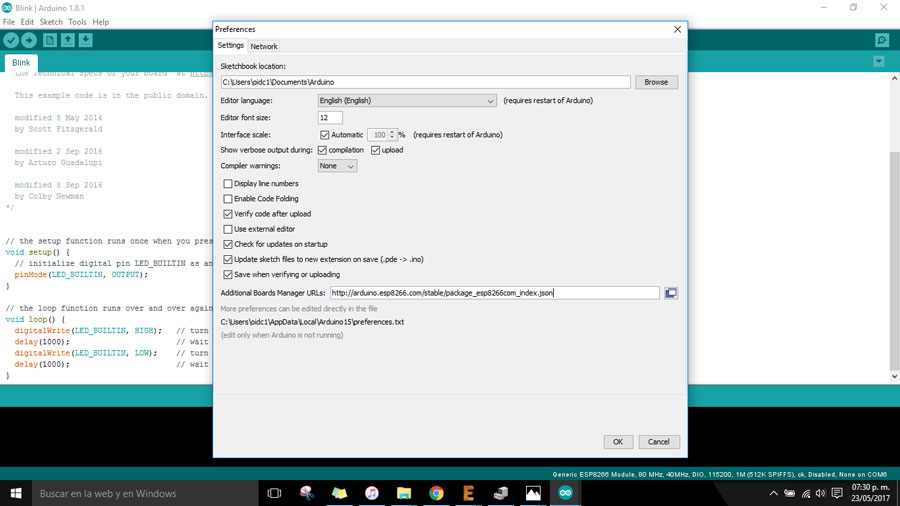
Task: Switch to the Network tab
Action: point(264,46)
